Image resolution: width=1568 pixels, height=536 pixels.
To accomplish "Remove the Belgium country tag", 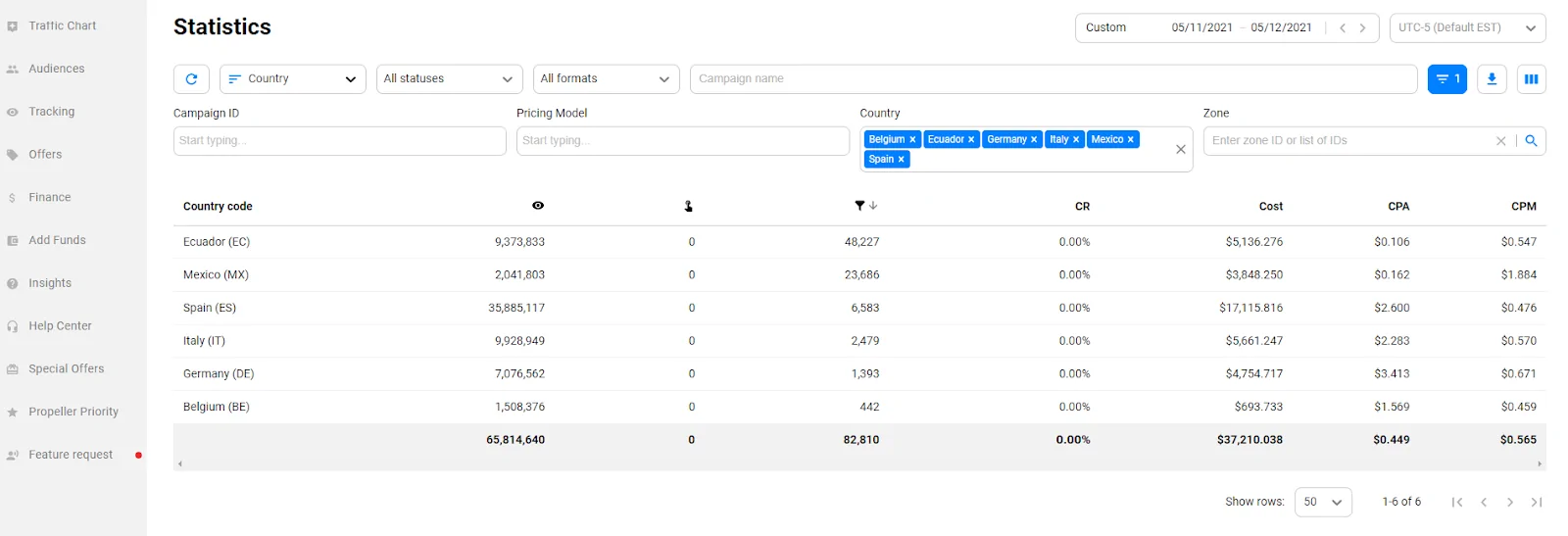I will (912, 140).
